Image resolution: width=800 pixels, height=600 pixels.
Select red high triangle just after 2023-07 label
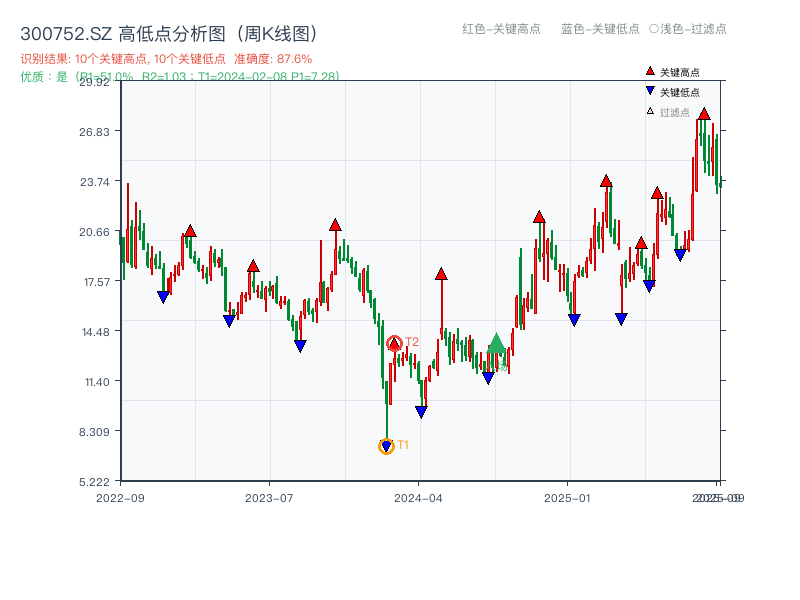click(253, 266)
